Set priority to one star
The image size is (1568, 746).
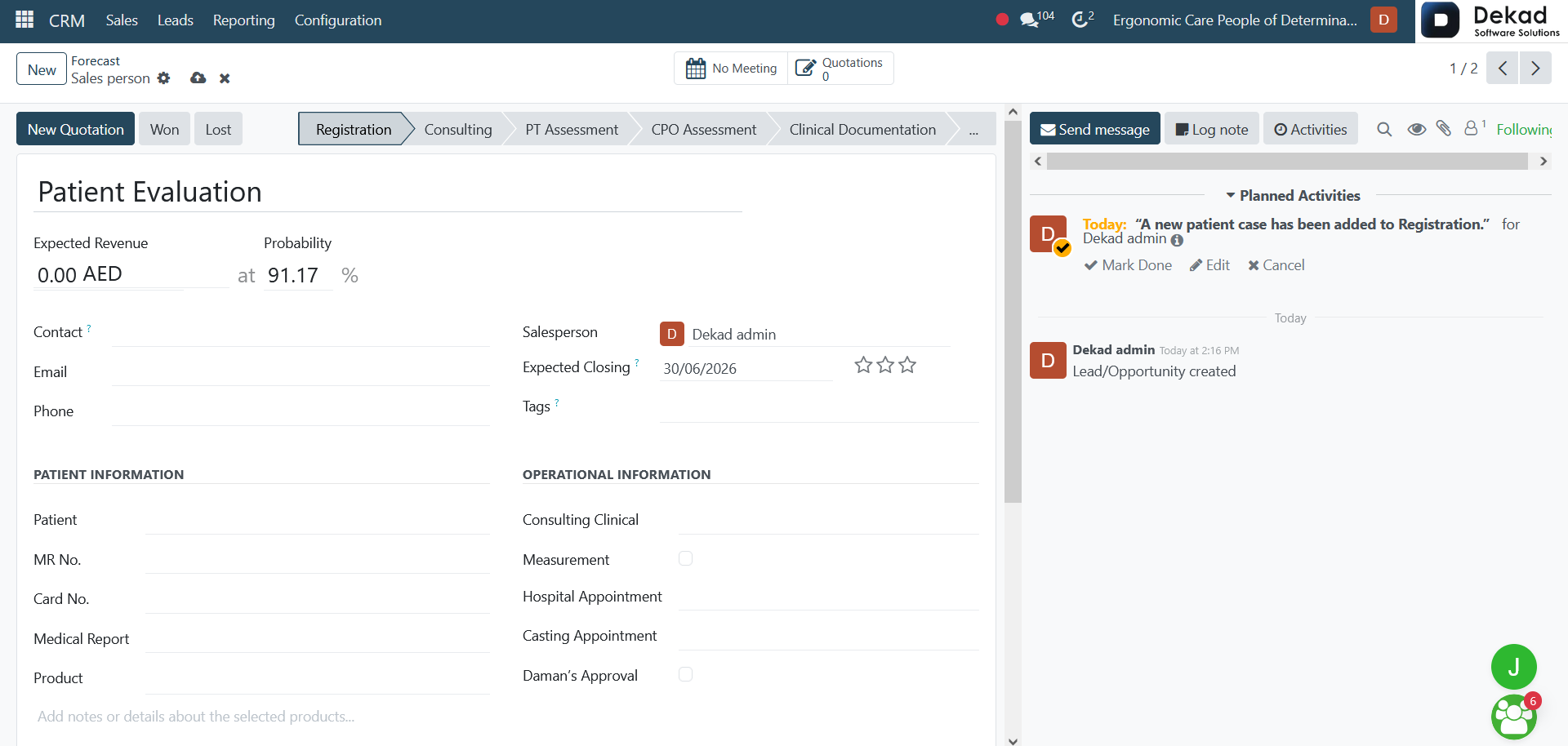pyautogui.click(x=863, y=365)
